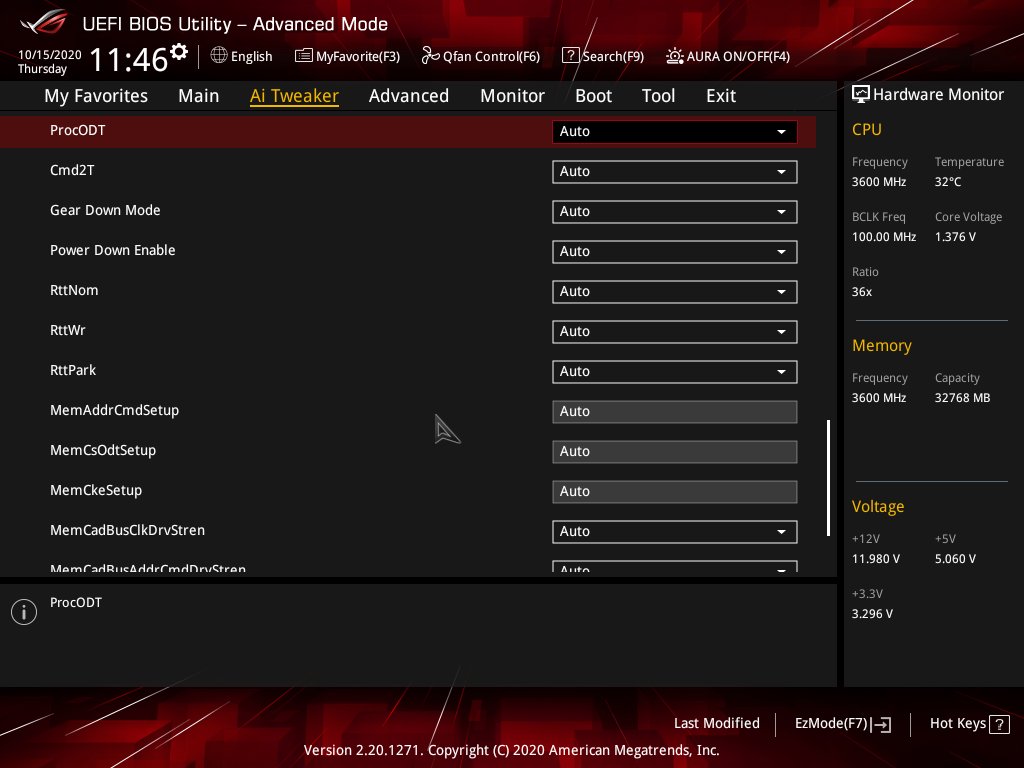1024x768 pixels.
Task: Click the CPU frequency 3600 MHz value
Action: coord(878,182)
